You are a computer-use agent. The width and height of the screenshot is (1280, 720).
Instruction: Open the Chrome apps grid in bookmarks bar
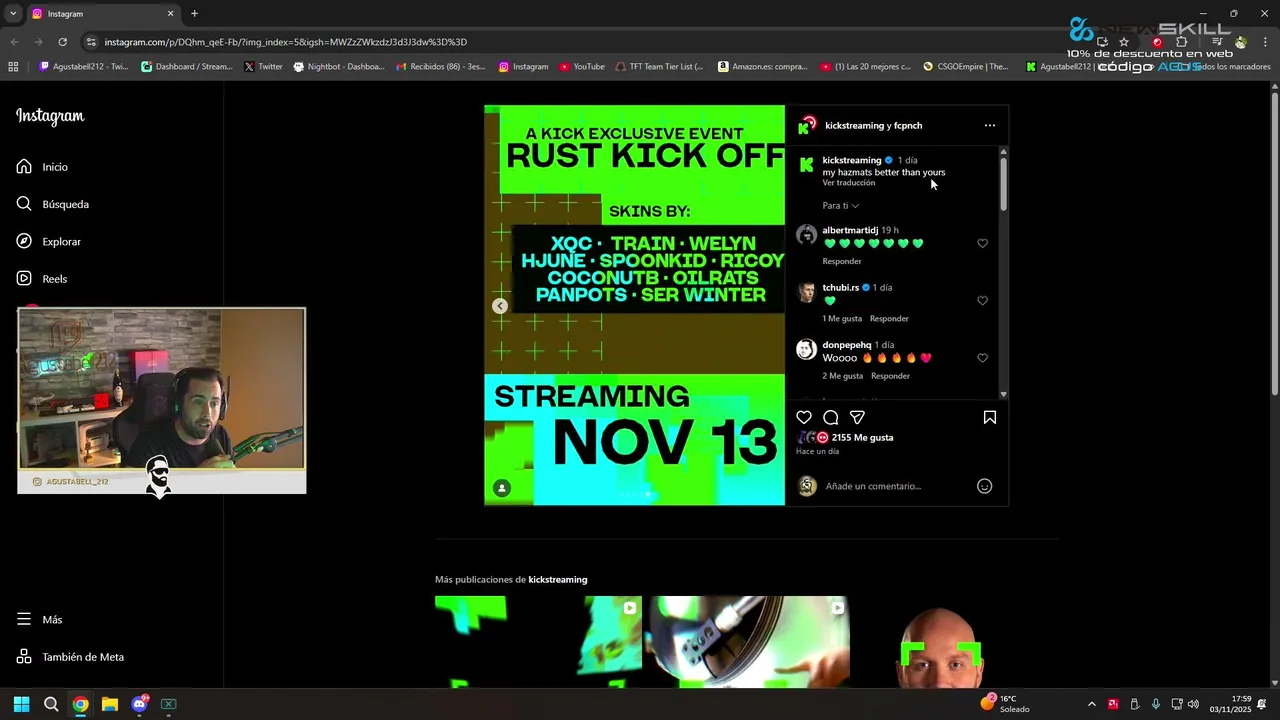13,67
